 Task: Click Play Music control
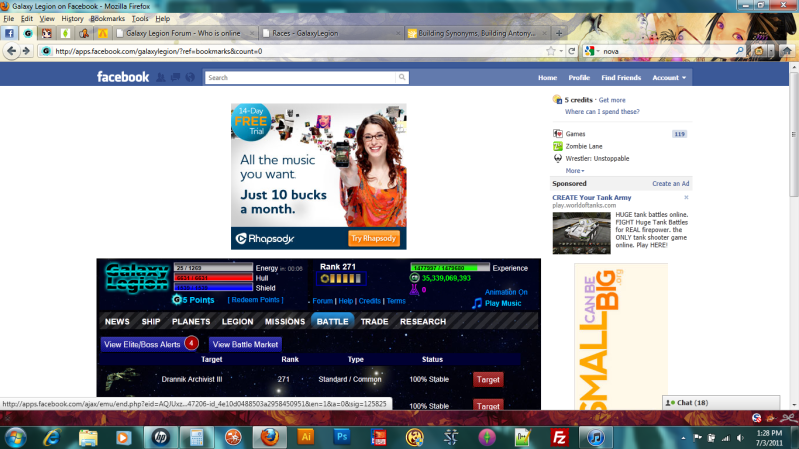(497, 303)
